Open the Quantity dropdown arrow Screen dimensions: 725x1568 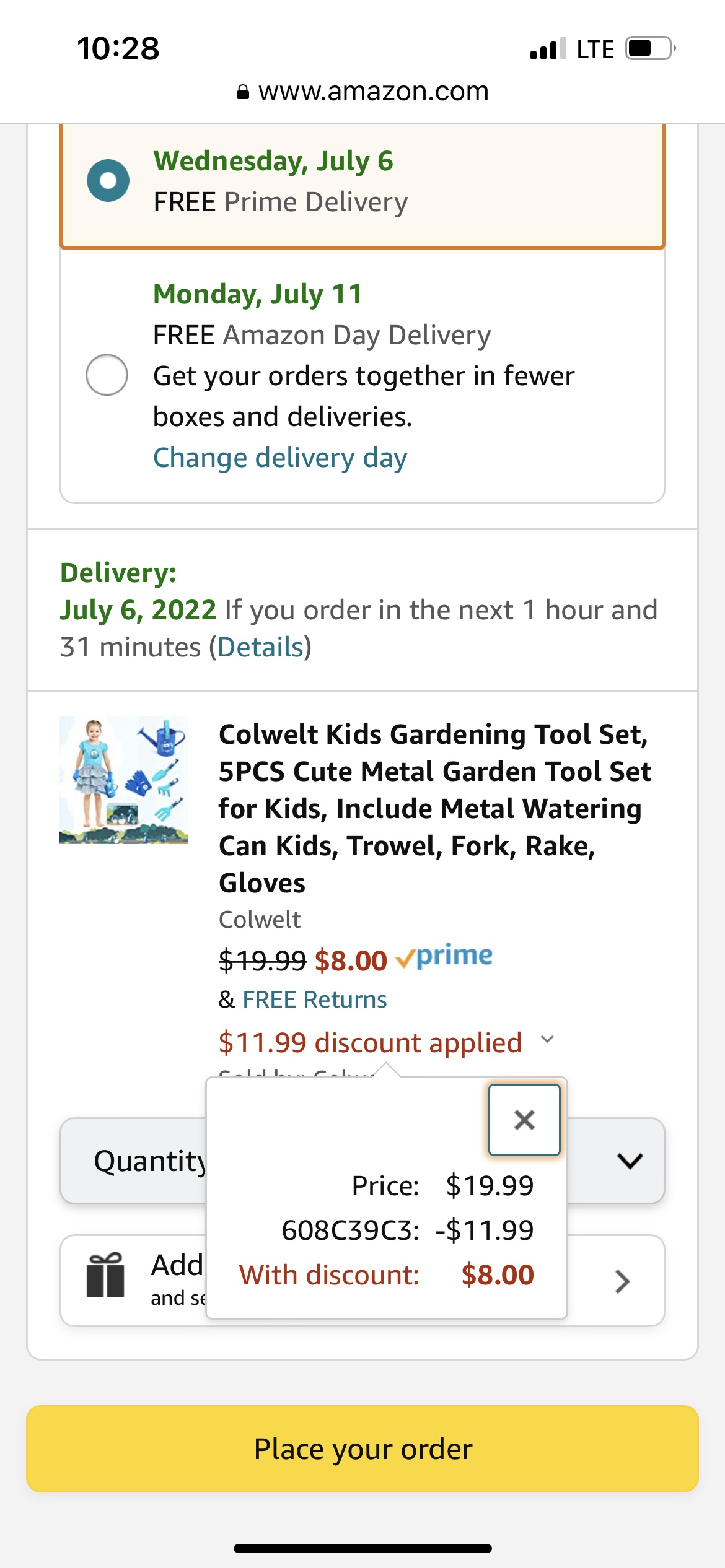point(630,1161)
